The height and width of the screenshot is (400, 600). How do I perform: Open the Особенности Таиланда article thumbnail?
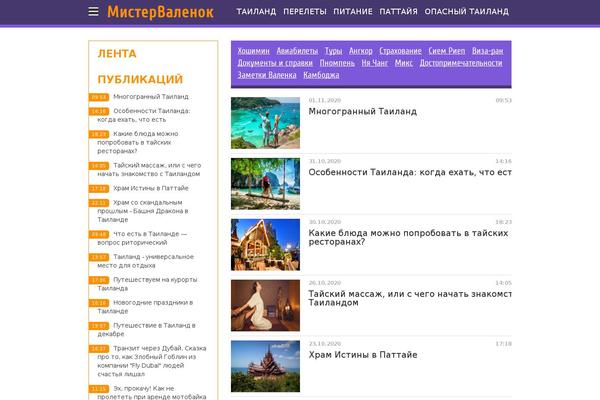[265, 184]
